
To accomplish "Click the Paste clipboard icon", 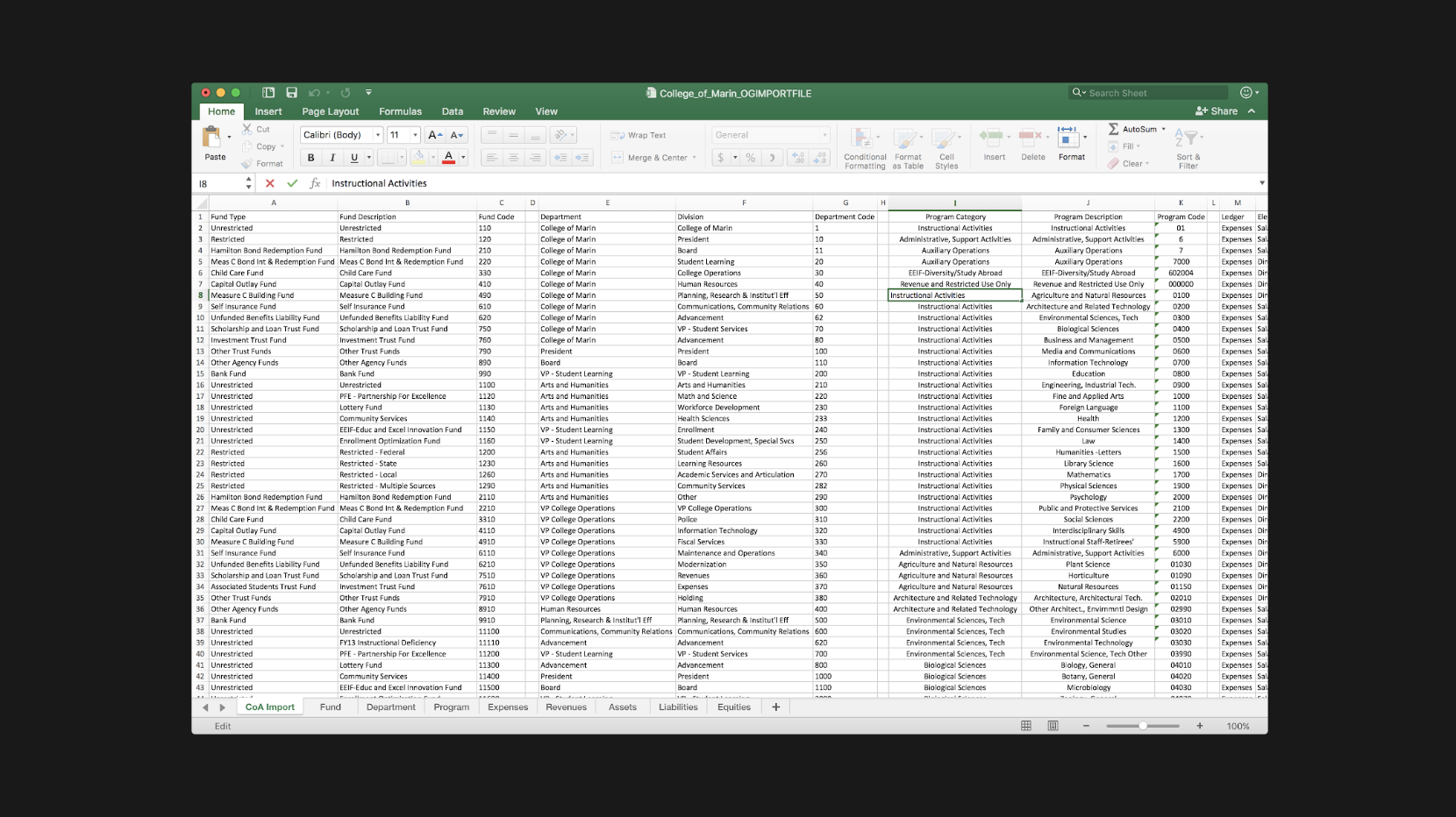I will click(x=211, y=137).
